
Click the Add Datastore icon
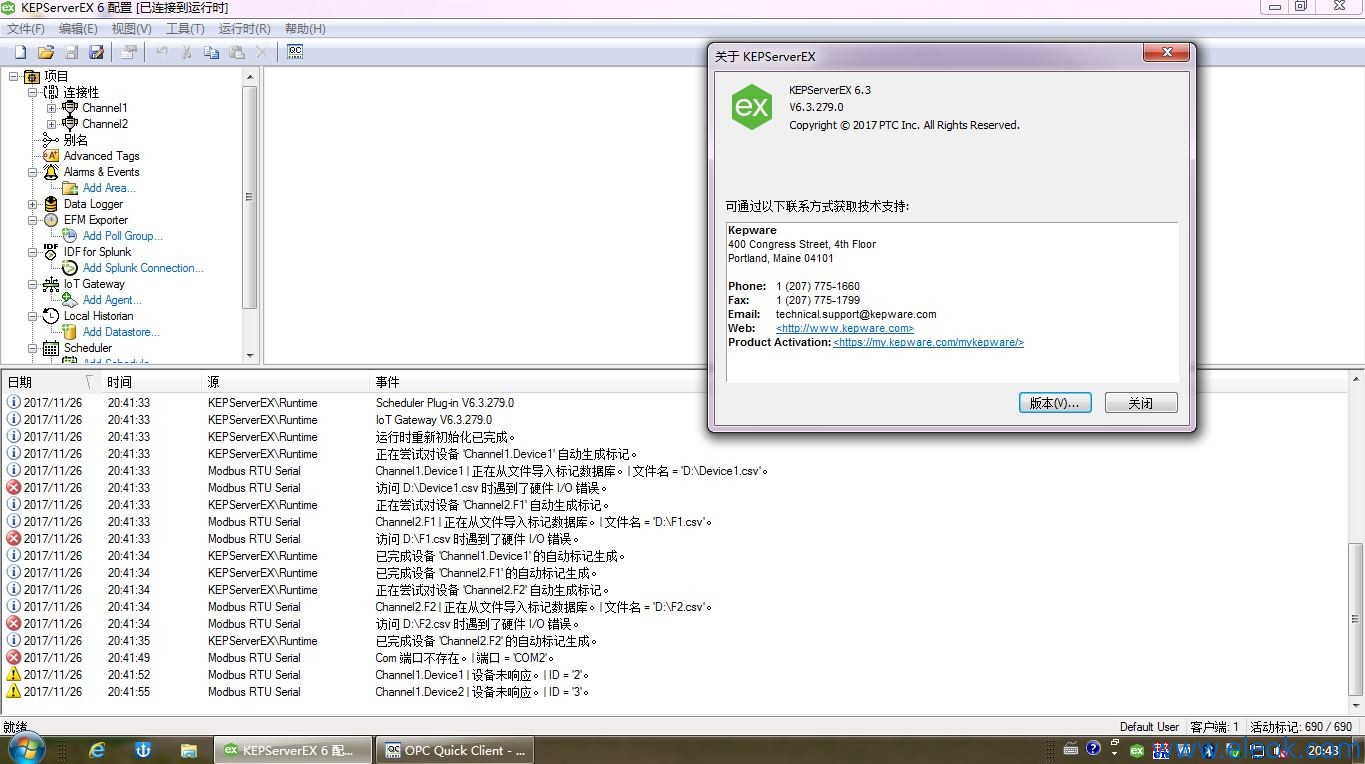click(70, 332)
